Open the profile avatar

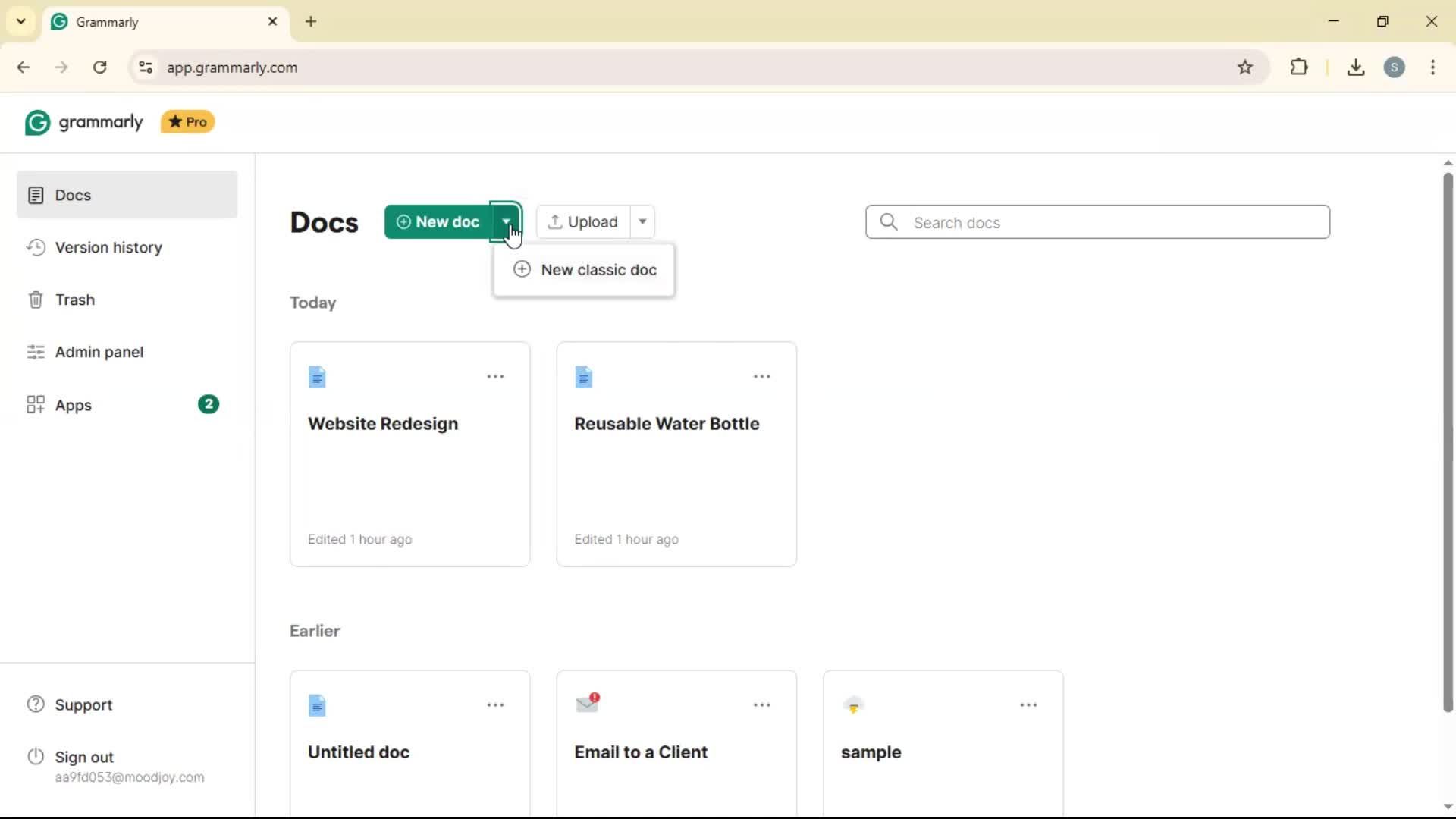point(1395,67)
